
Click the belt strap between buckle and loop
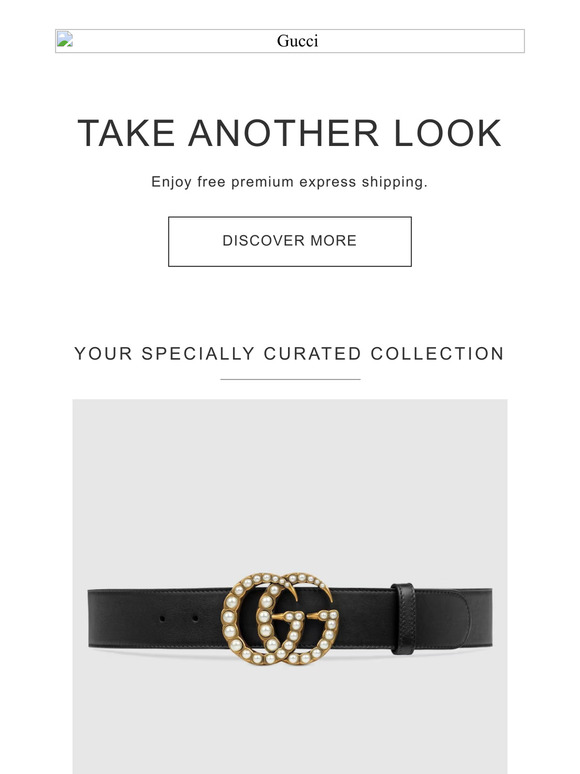click(x=365, y=618)
